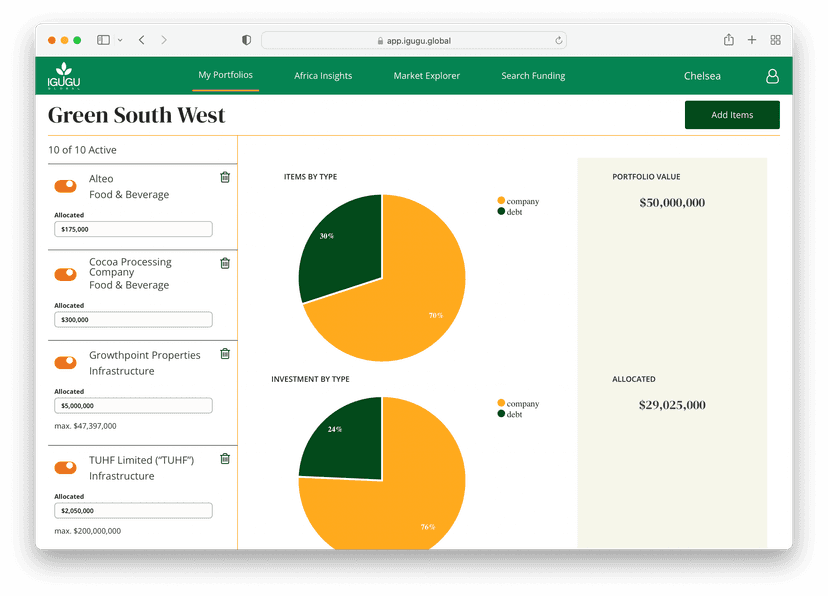Edit the $2,050,000 allocated field
This screenshot has height=596, width=828.
[133, 510]
